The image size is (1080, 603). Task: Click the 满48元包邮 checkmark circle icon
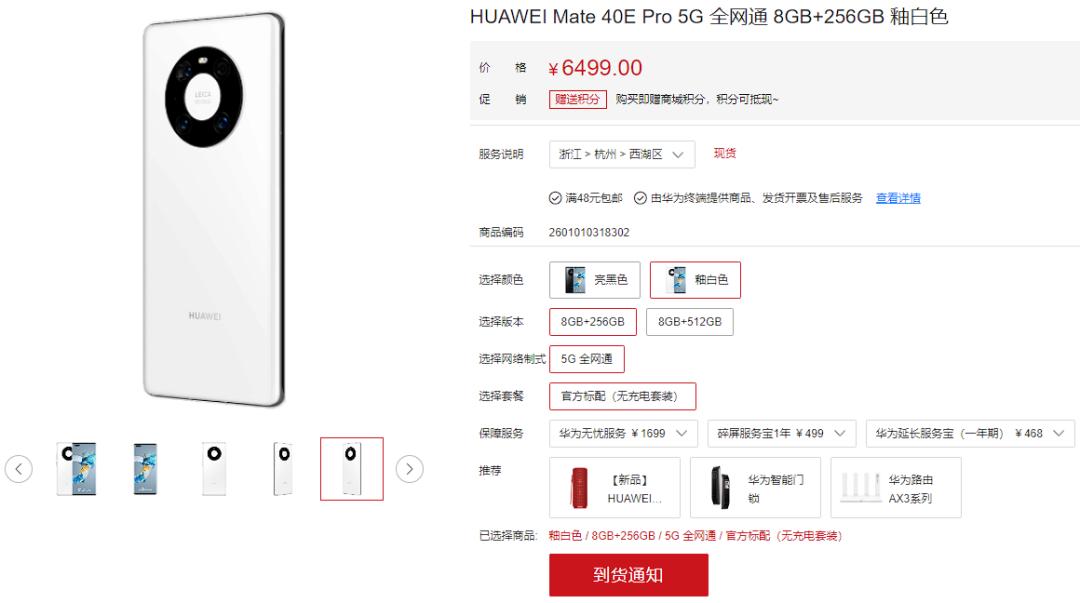(x=555, y=198)
